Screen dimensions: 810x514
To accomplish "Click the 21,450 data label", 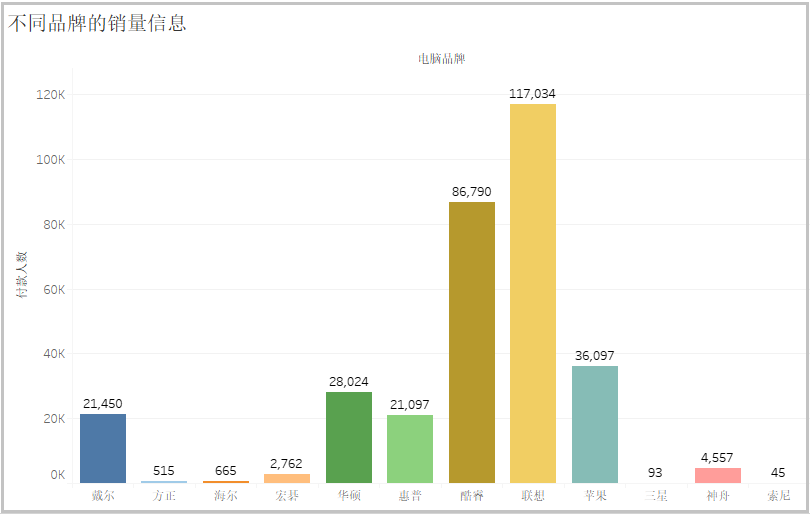I will pos(103,404).
